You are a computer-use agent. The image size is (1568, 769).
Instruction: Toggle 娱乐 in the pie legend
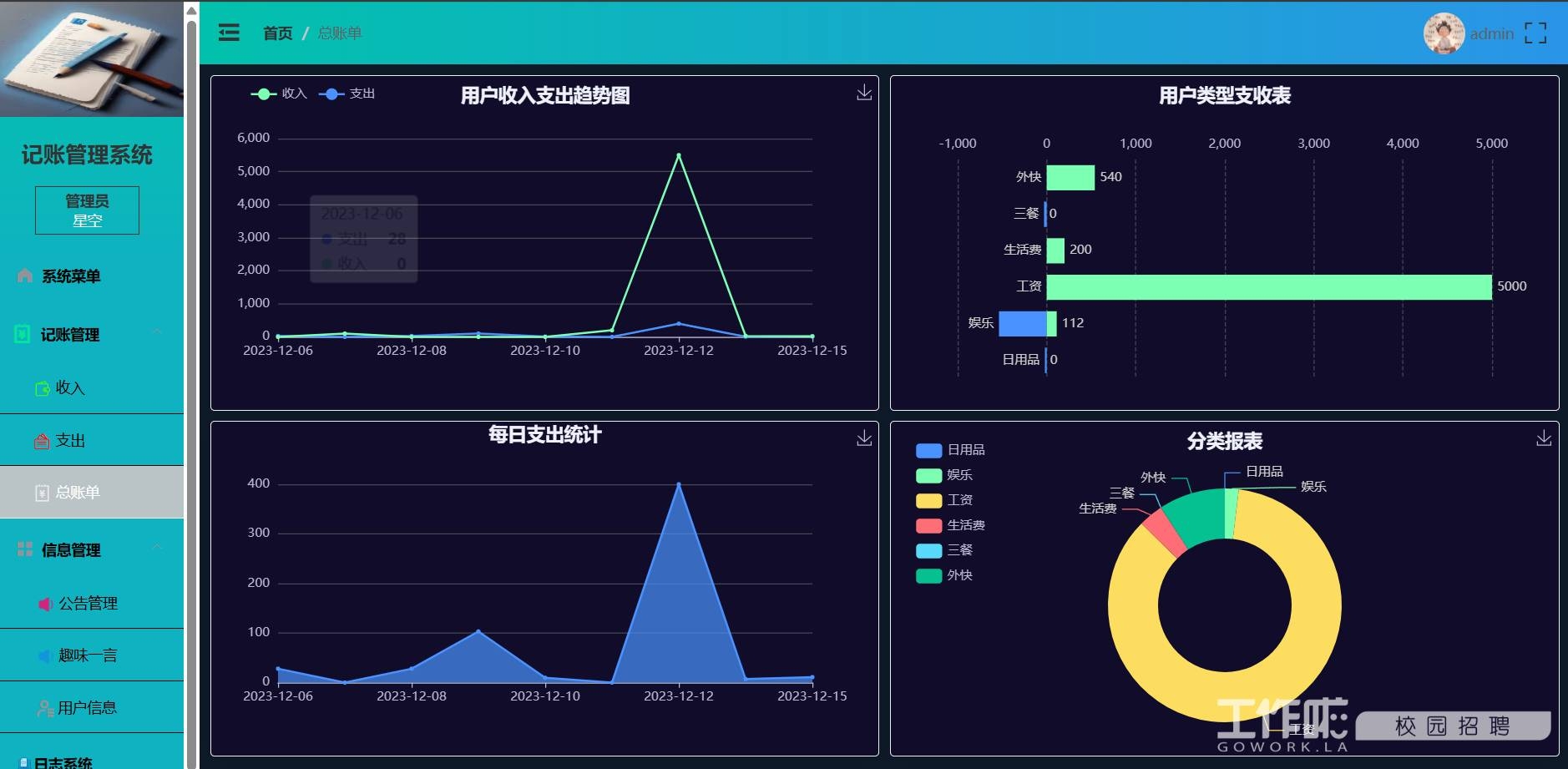pos(944,475)
